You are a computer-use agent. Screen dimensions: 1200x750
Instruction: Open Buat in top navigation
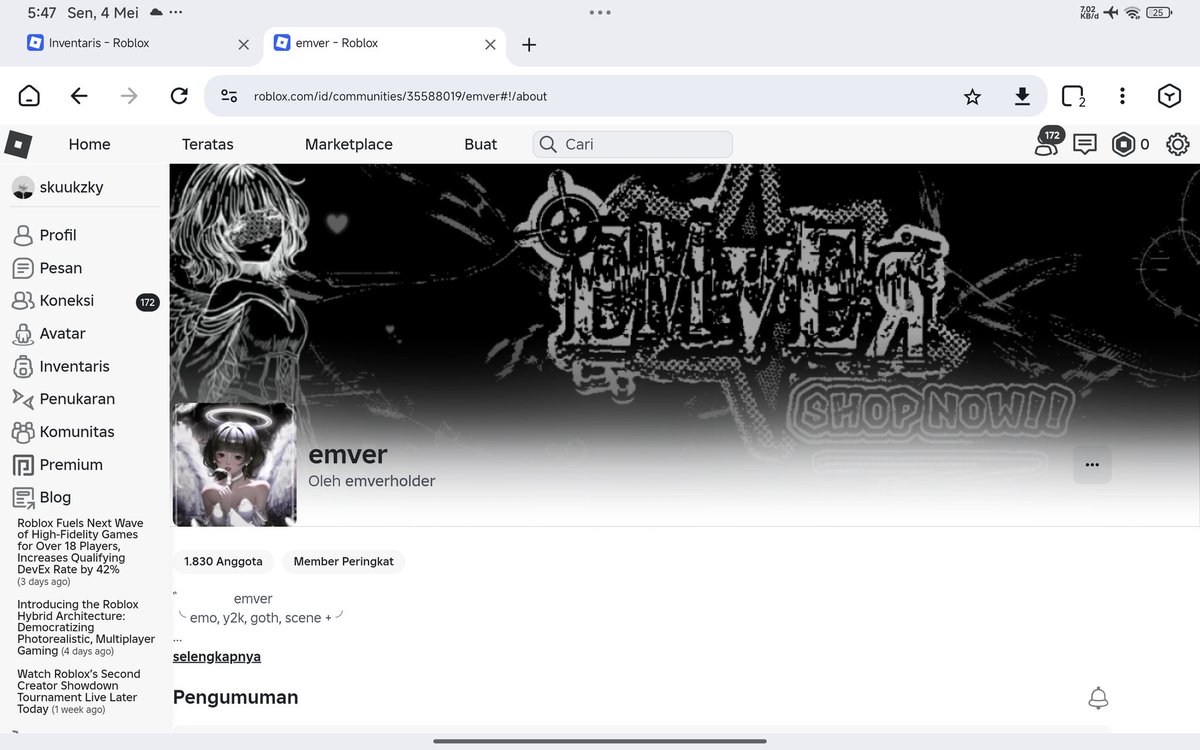(481, 144)
